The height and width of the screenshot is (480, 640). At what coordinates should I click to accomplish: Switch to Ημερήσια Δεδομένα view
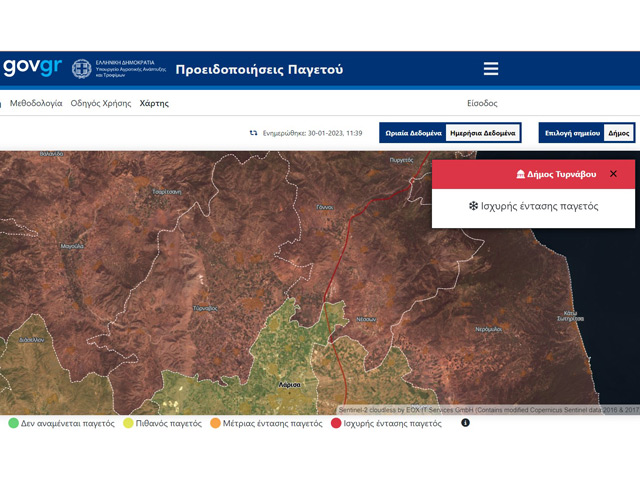(x=482, y=132)
